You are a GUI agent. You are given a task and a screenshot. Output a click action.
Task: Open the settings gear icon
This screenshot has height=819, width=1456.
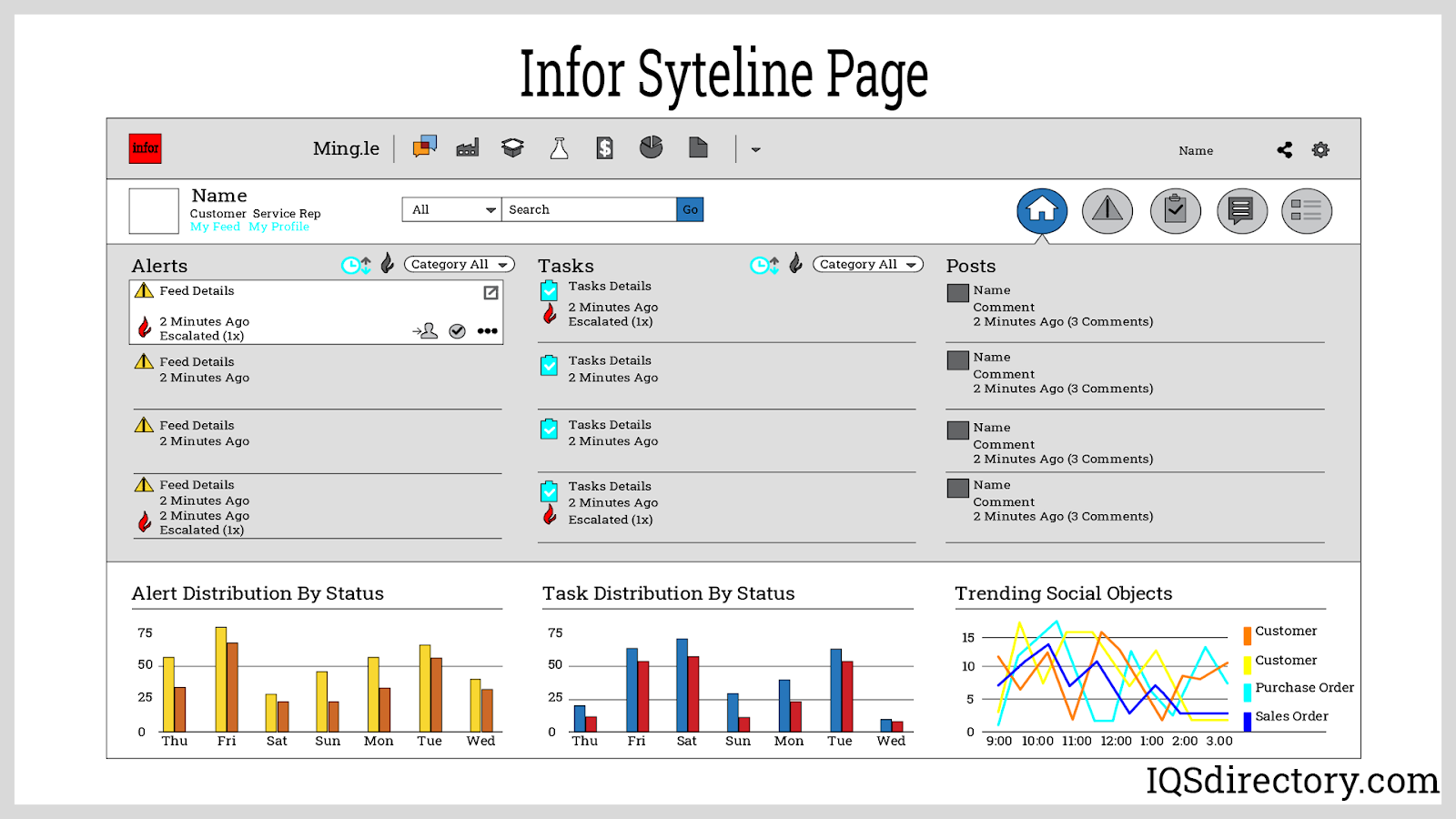[1320, 150]
